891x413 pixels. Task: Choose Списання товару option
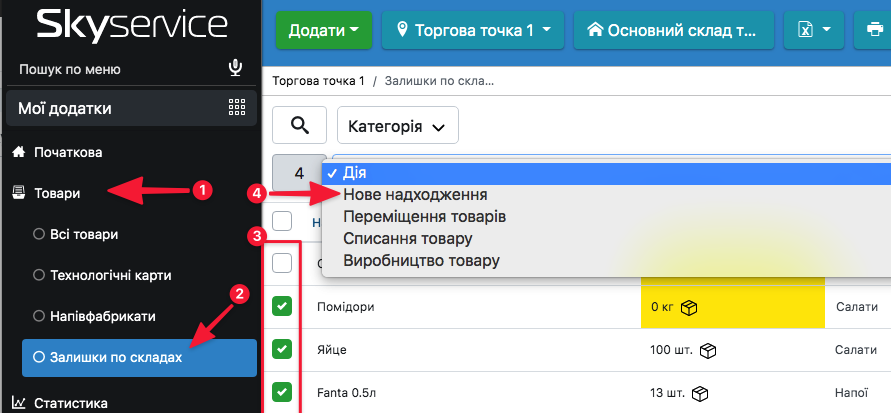[407, 239]
